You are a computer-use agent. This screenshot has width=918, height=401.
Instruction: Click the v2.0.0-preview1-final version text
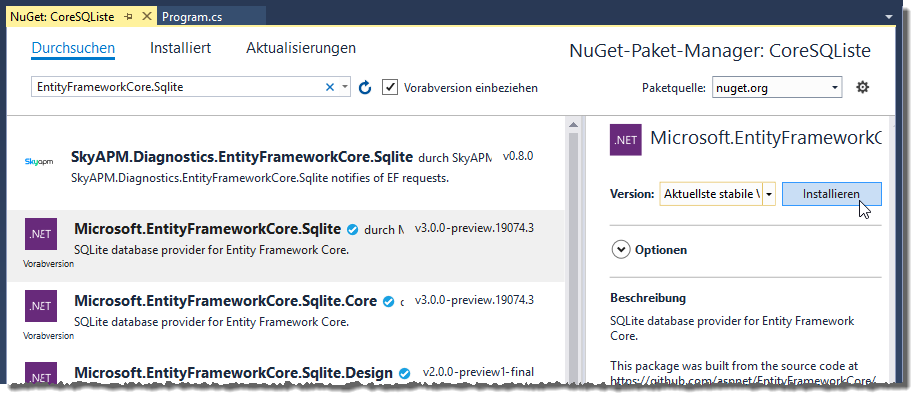point(478,372)
